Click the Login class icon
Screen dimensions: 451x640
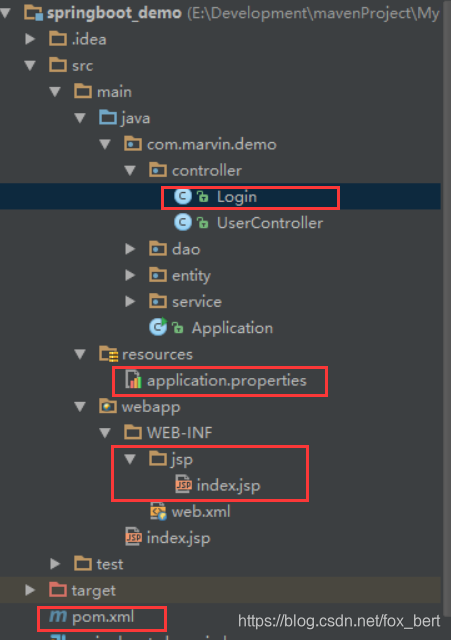click(x=183, y=196)
